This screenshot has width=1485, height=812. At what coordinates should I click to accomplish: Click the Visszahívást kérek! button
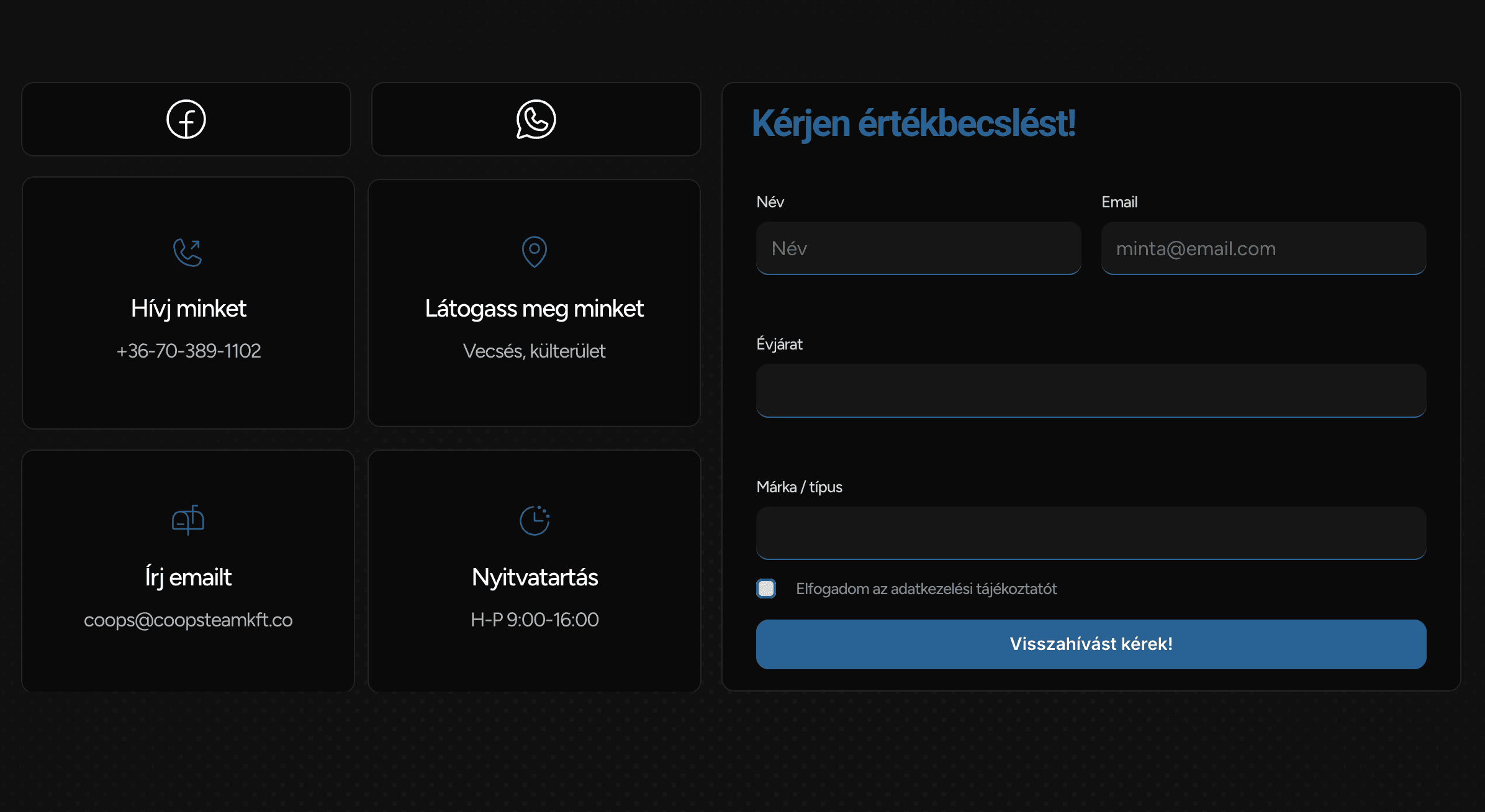(1091, 644)
